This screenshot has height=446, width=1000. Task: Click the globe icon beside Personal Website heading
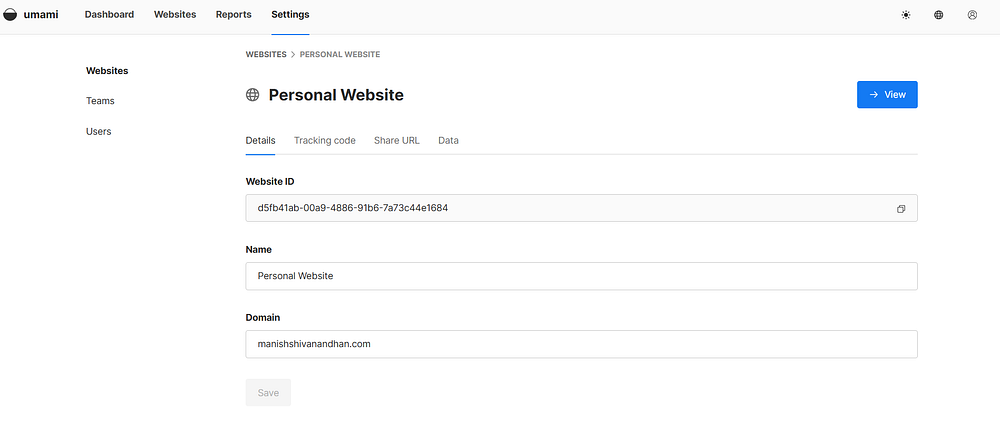tap(253, 95)
